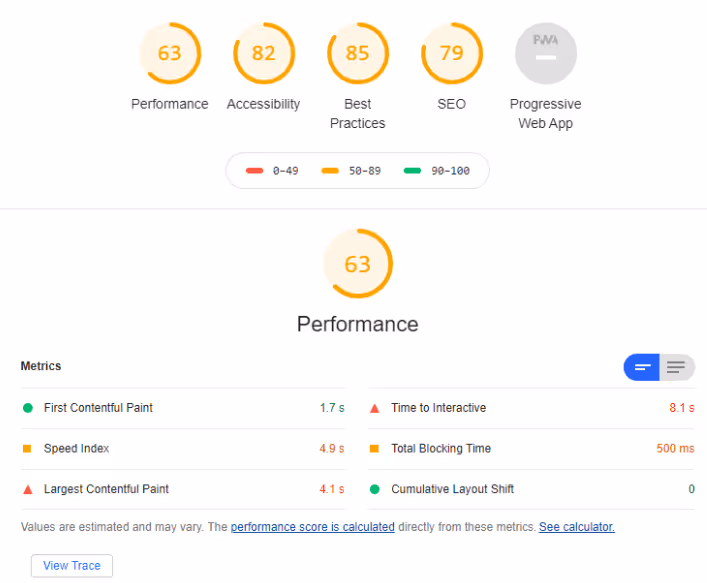707x583 pixels.
Task: Select the orange square icon beside Total Blocking Time
Action: (374, 449)
